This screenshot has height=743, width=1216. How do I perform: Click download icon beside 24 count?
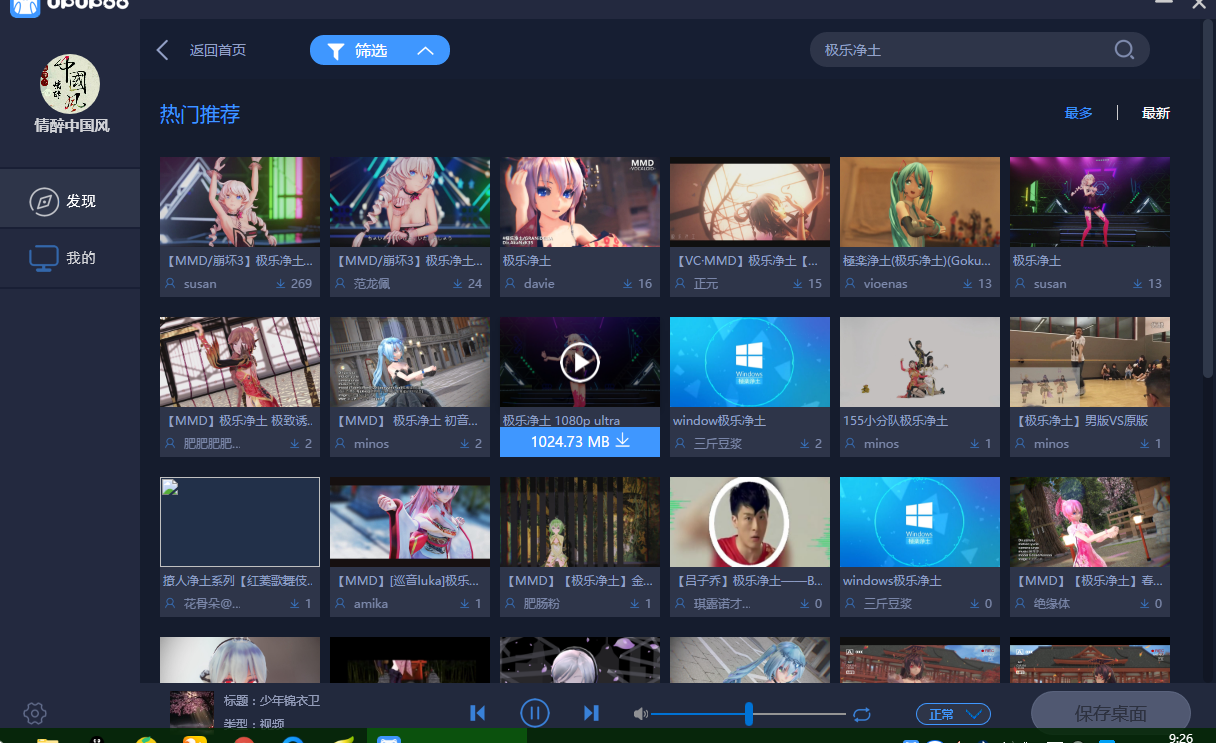(458, 284)
